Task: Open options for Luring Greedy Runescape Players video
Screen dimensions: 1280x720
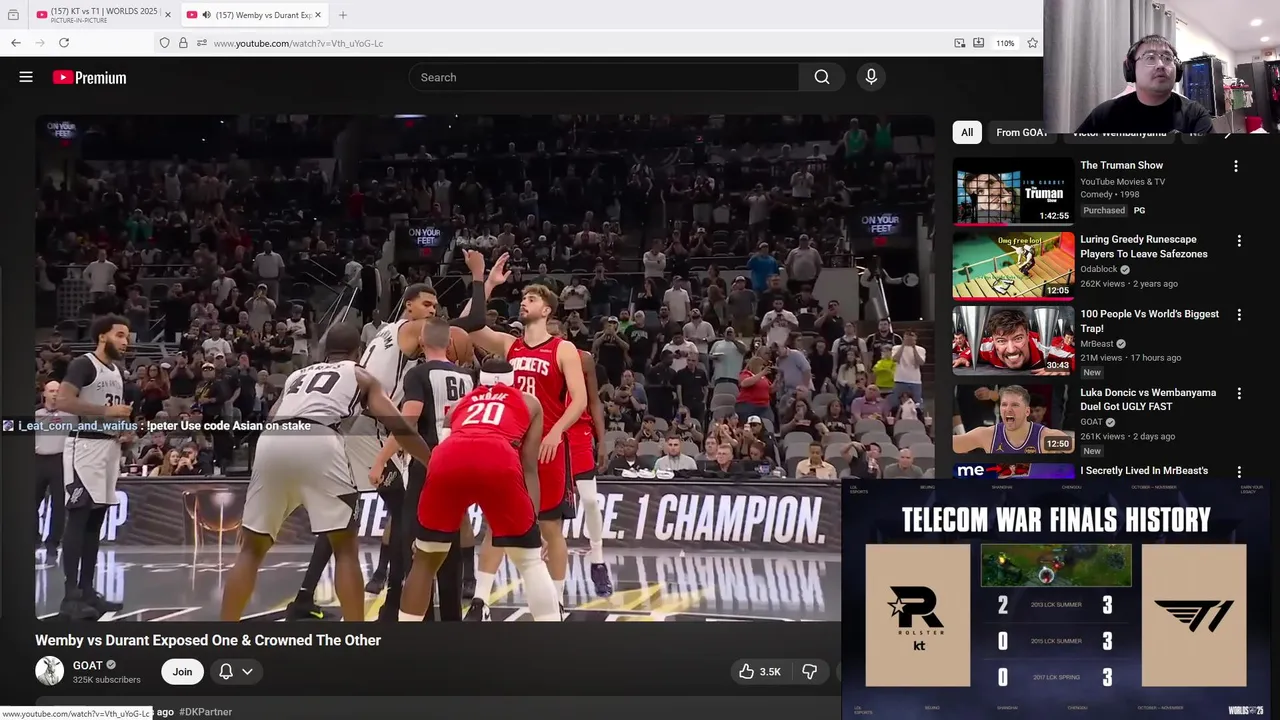Action: pos(1239,240)
